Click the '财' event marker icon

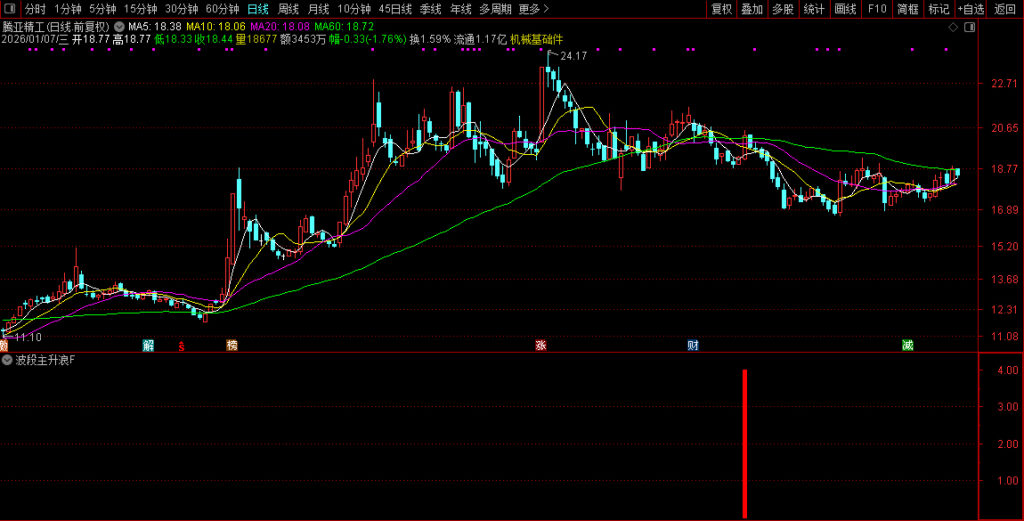pos(692,346)
